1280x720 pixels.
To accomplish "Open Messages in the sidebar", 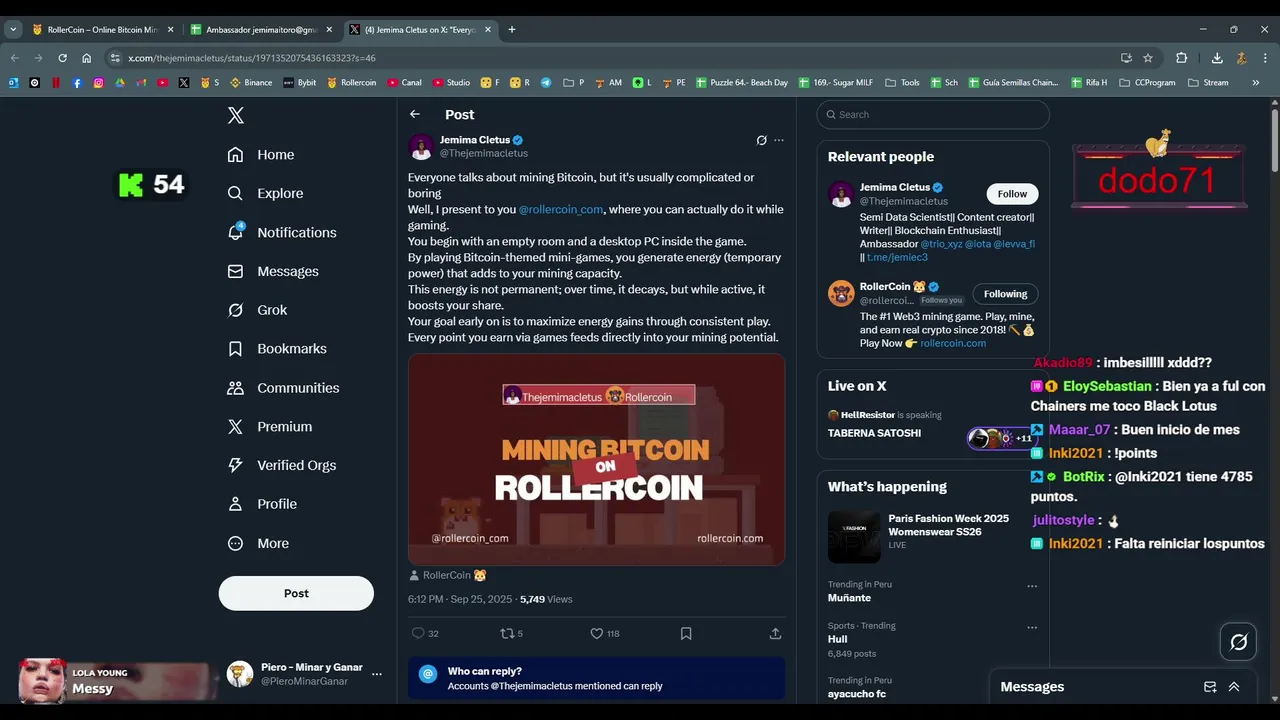I will [273, 271].
